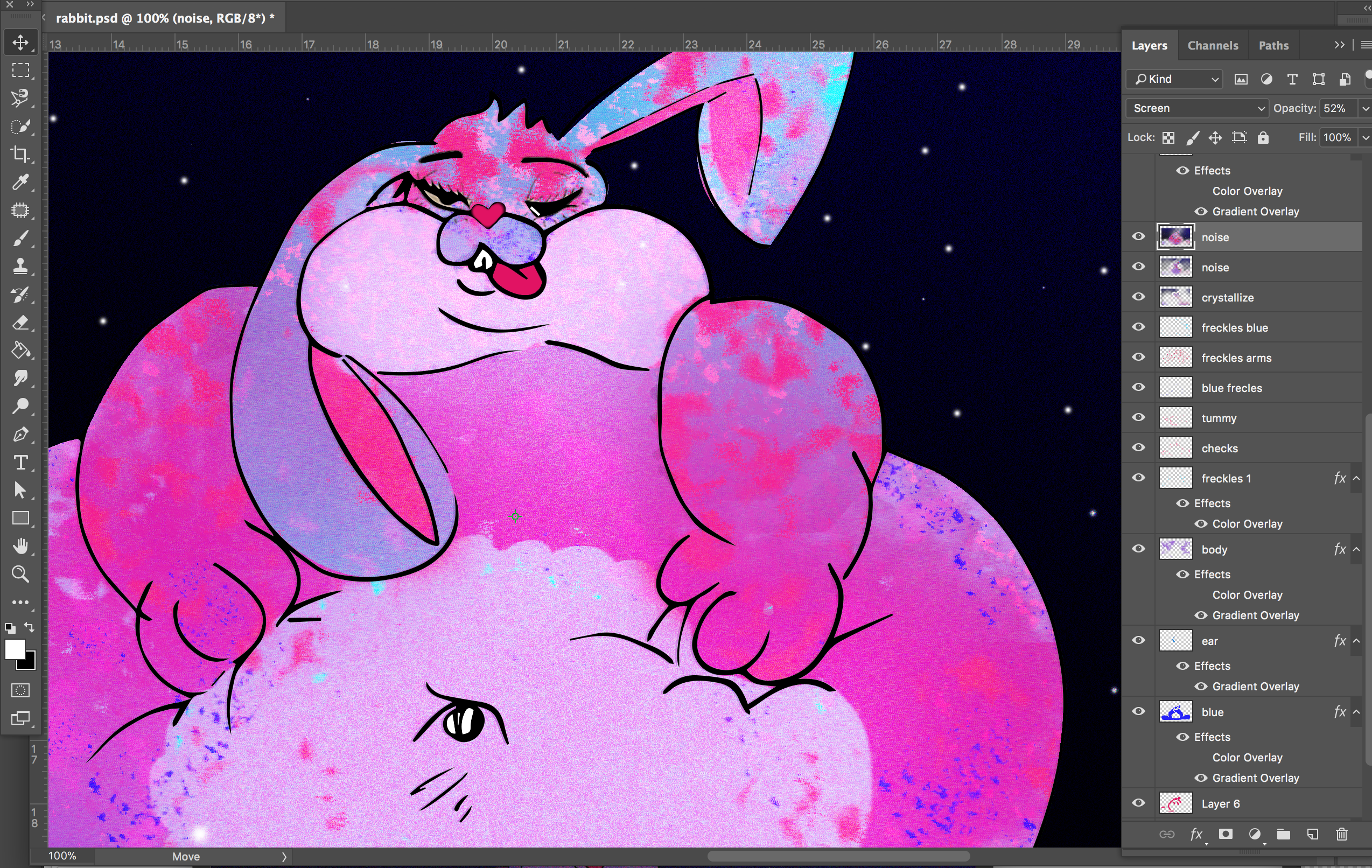Switch to the Channels tab
1372x868 pixels.
click(1213, 46)
